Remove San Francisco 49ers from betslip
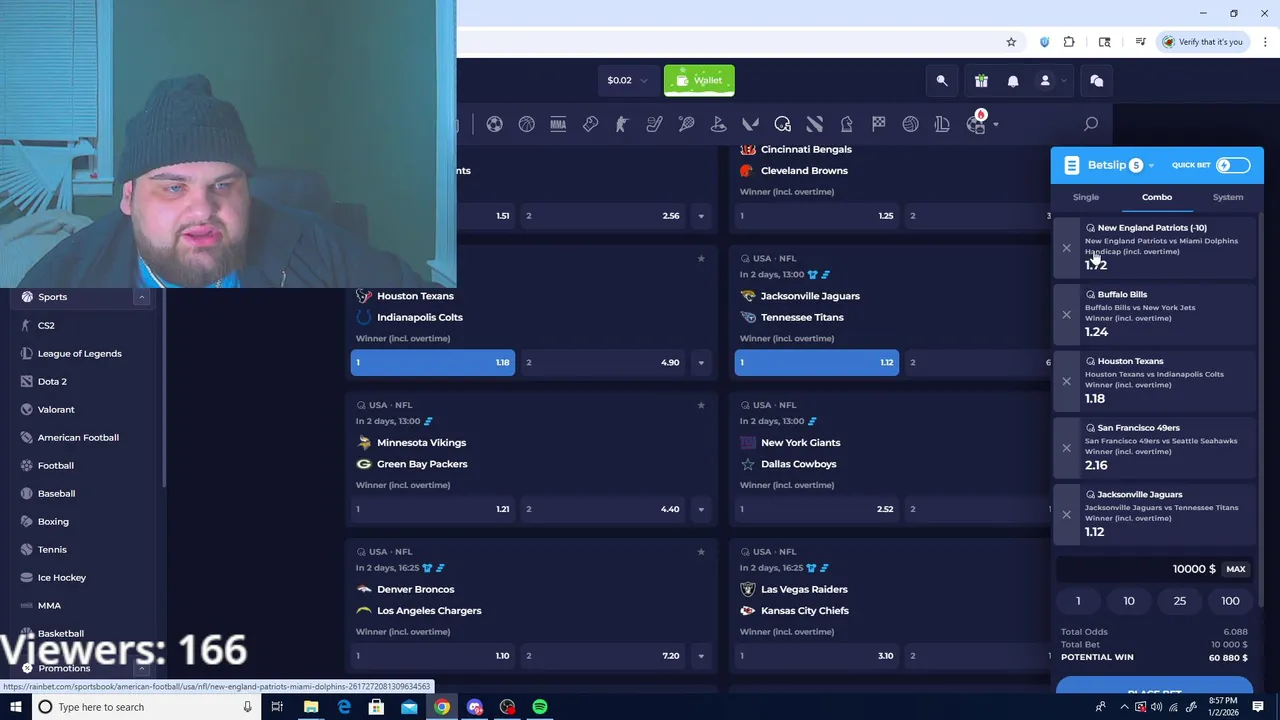 coord(1066,448)
